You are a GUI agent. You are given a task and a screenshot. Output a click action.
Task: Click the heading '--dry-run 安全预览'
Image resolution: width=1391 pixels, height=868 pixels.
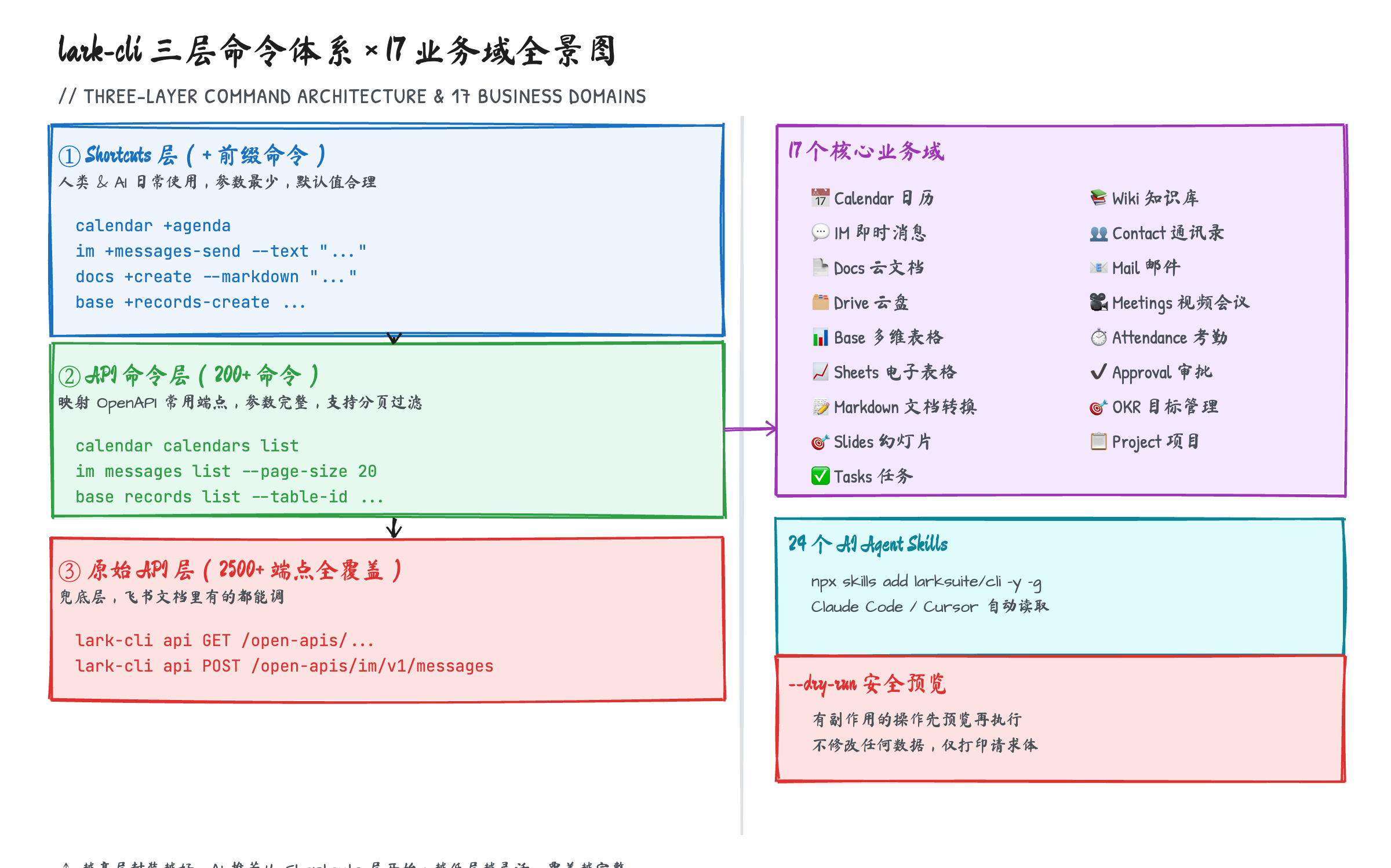click(x=867, y=684)
